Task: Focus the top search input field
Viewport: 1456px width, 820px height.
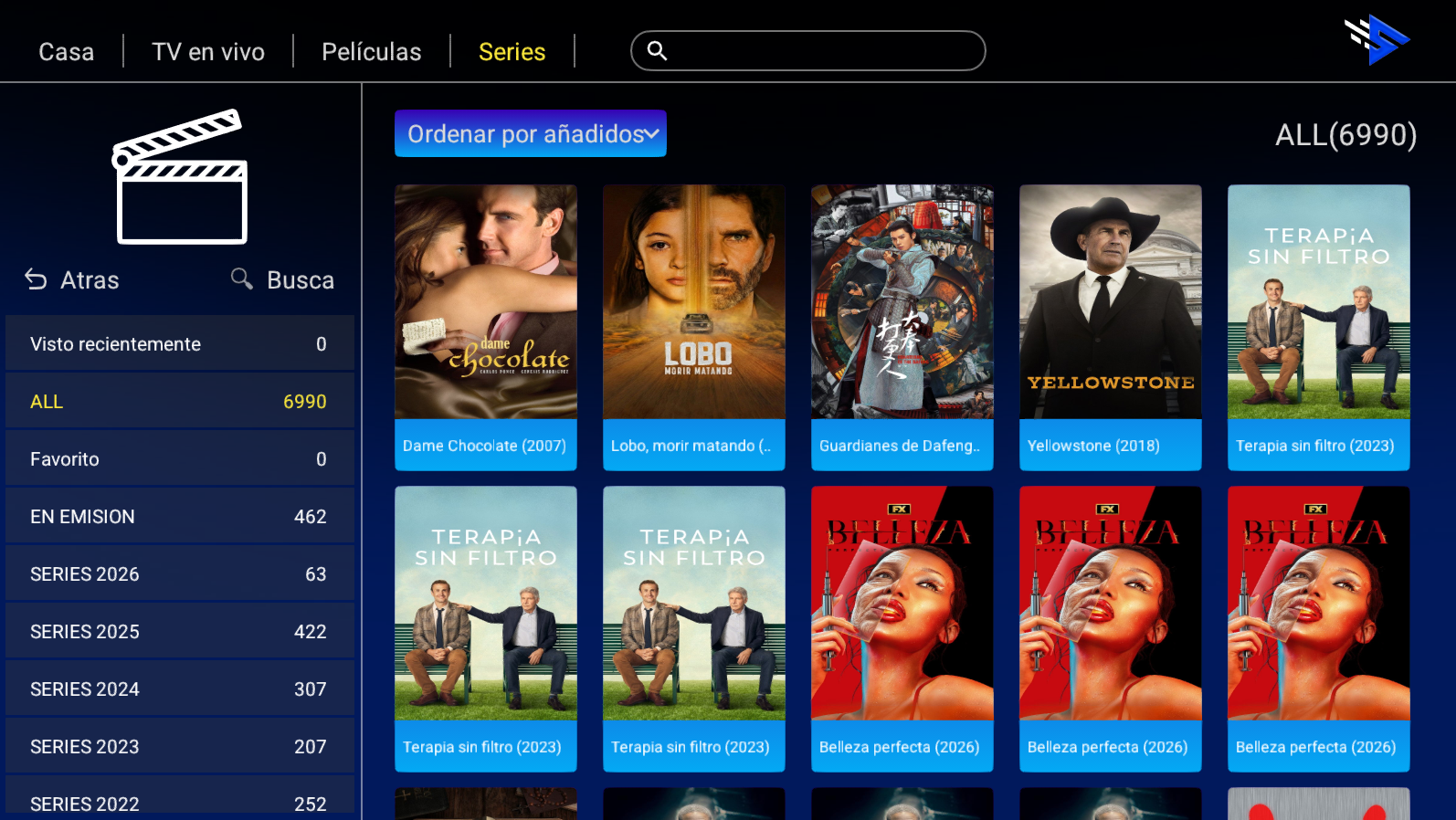Action: (822, 51)
